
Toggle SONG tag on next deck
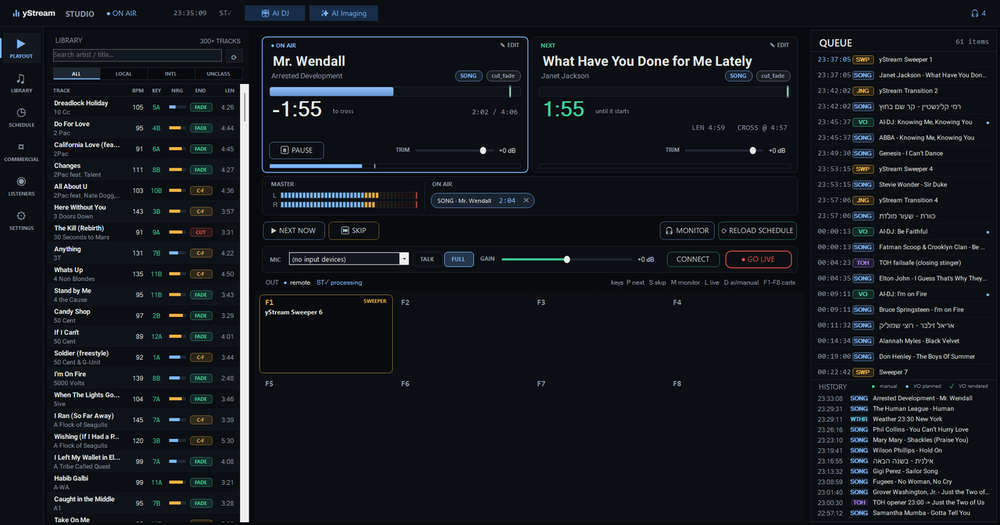tap(738, 76)
